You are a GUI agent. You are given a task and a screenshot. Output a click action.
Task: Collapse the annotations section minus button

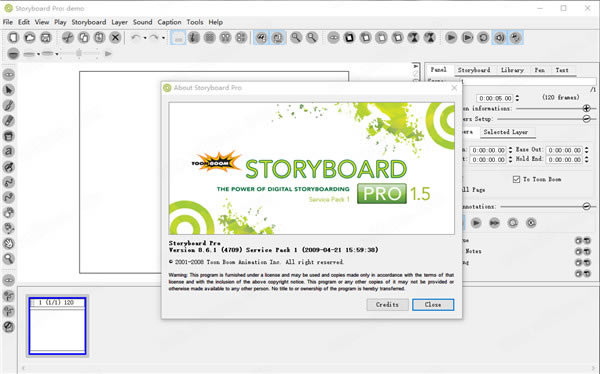586,206
